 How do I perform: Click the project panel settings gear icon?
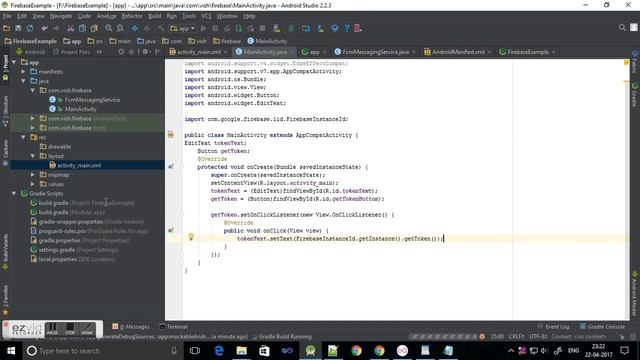pos(145,52)
